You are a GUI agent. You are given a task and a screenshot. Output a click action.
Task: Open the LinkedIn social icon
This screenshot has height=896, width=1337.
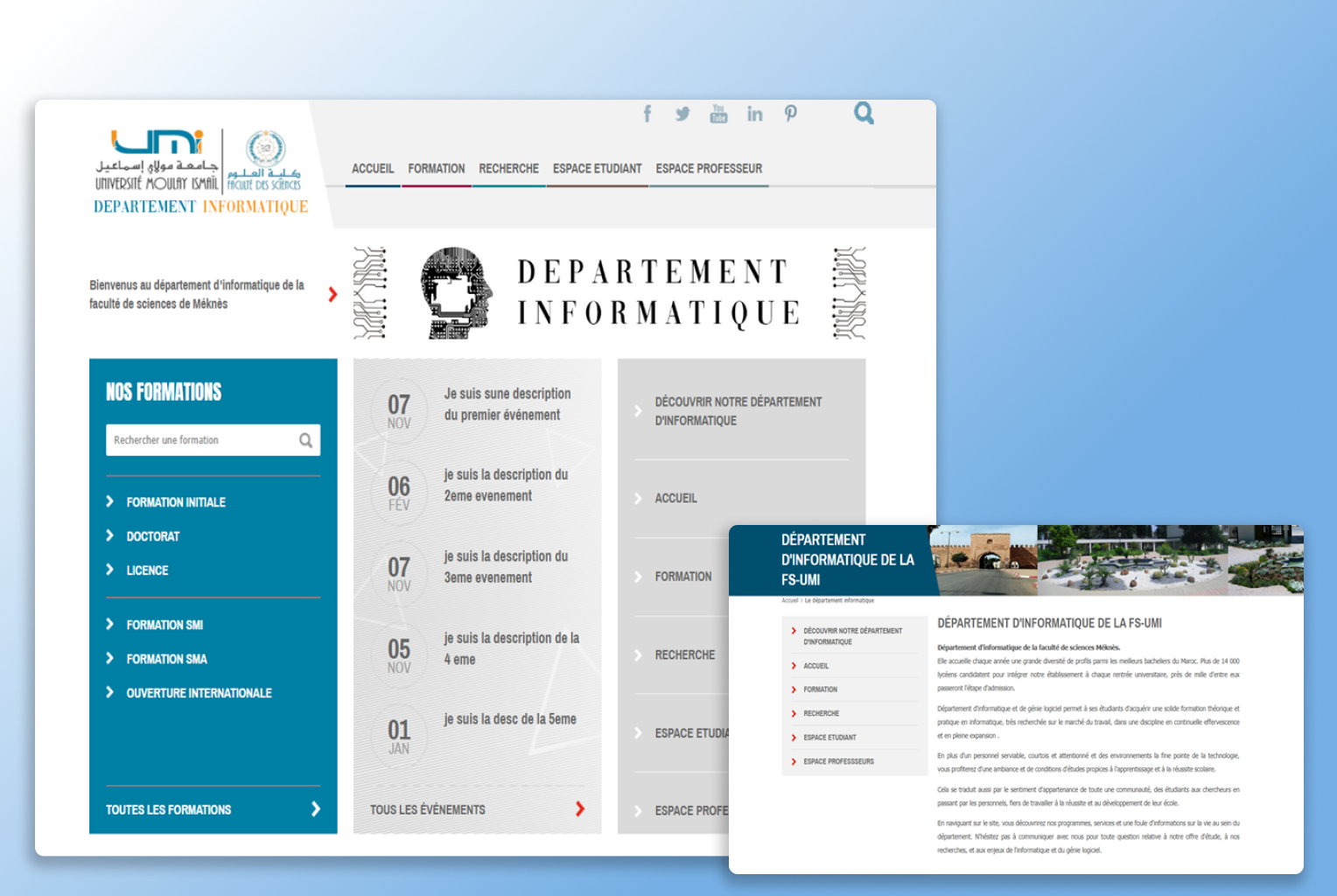click(754, 113)
